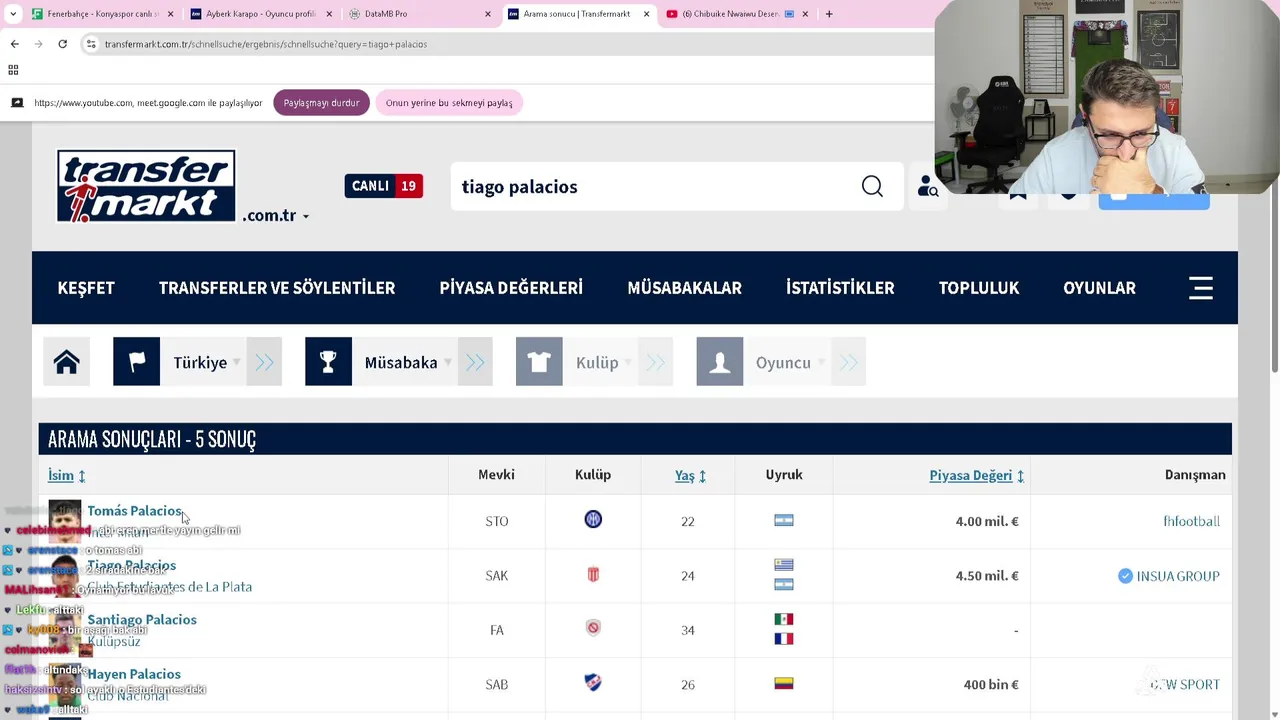Click the shirt icon next to Kulüp
This screenshot has width=1280, height=720.
pyautogui.click(x=539, y=362)
